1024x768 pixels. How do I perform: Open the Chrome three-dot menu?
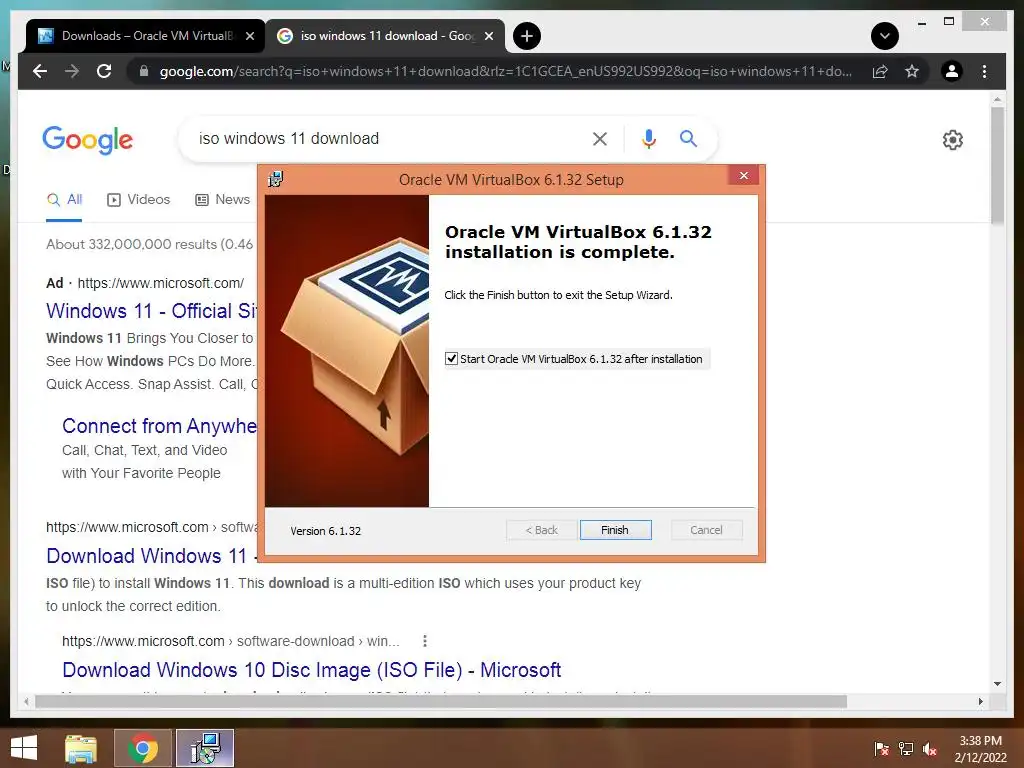point(984,71)
